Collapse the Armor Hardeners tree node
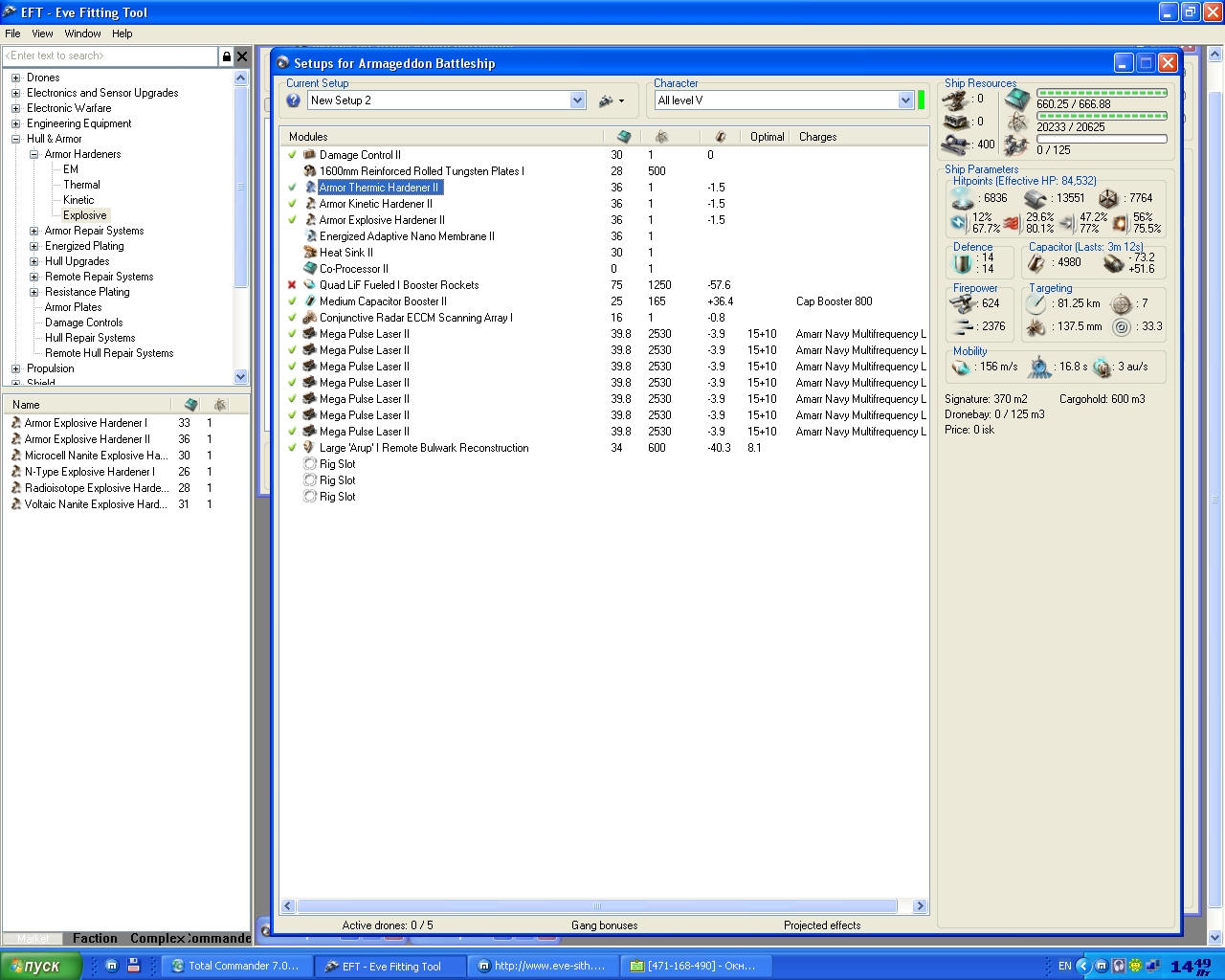The image size is (1225, 980). pyautogui.click(x=33, y=154)
